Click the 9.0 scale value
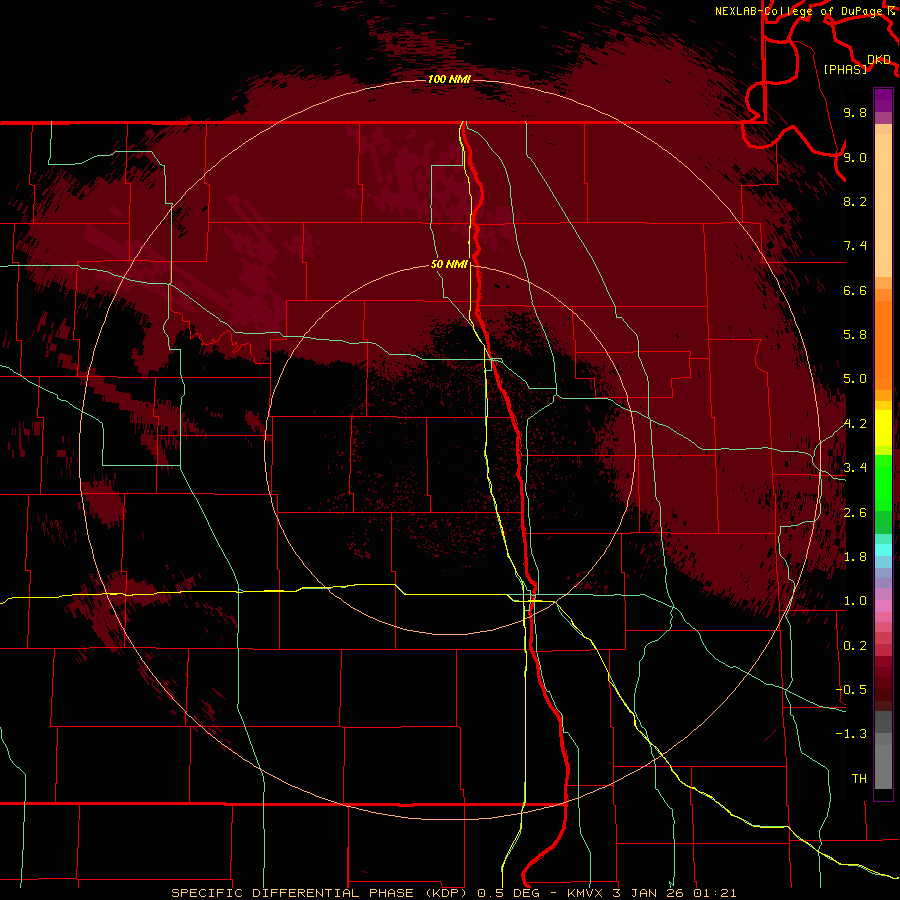Screen dimensions: 900x900 click(x=855, y=157)
